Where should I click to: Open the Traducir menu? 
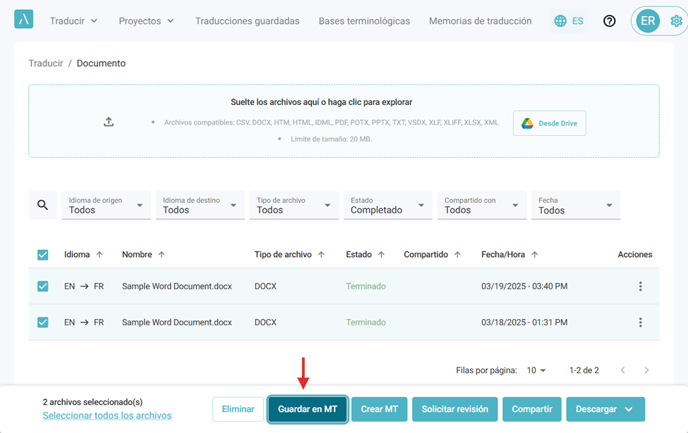tap(73, 21)
